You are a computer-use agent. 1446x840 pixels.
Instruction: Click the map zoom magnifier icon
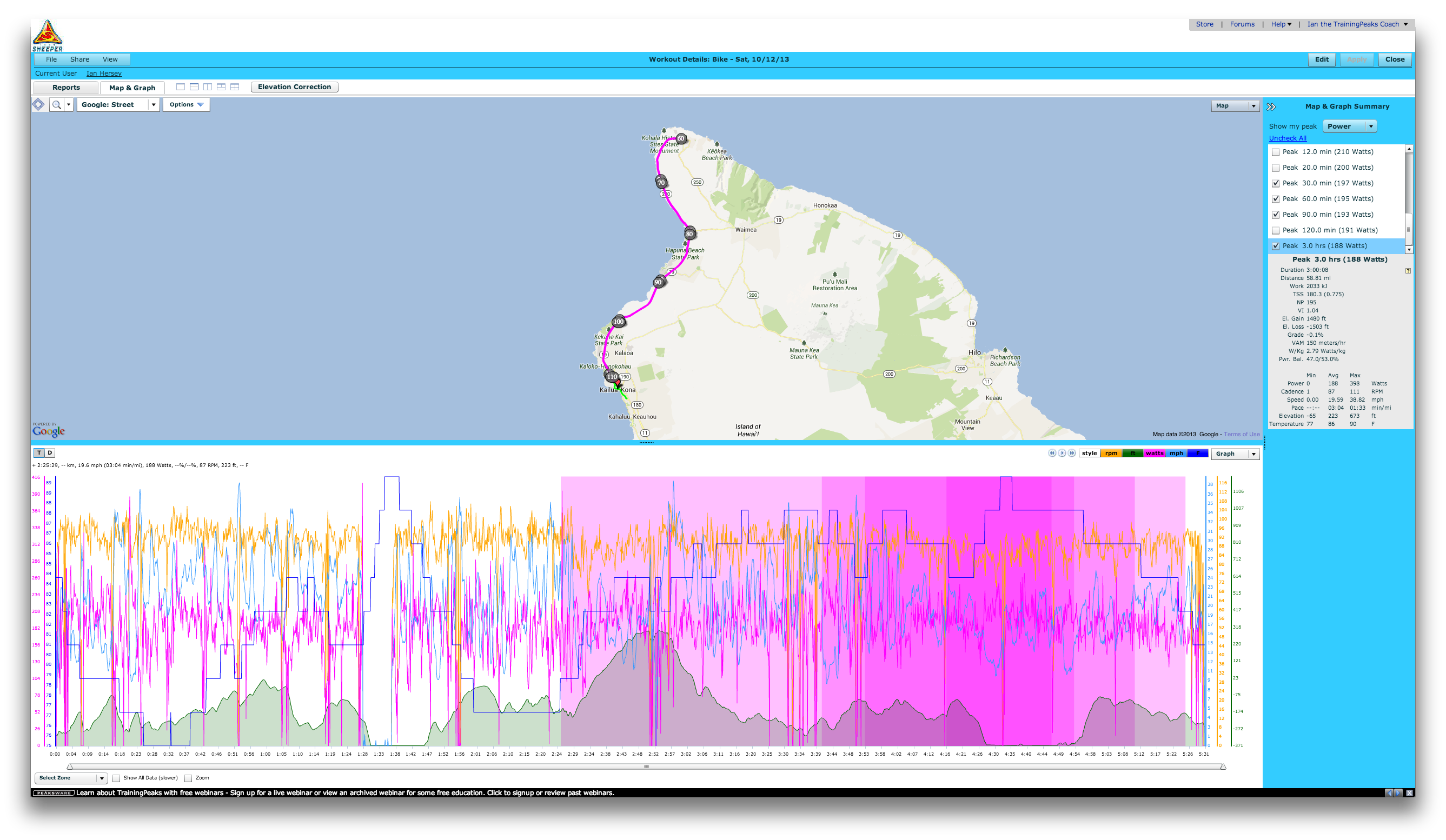[x=56, y=105]
